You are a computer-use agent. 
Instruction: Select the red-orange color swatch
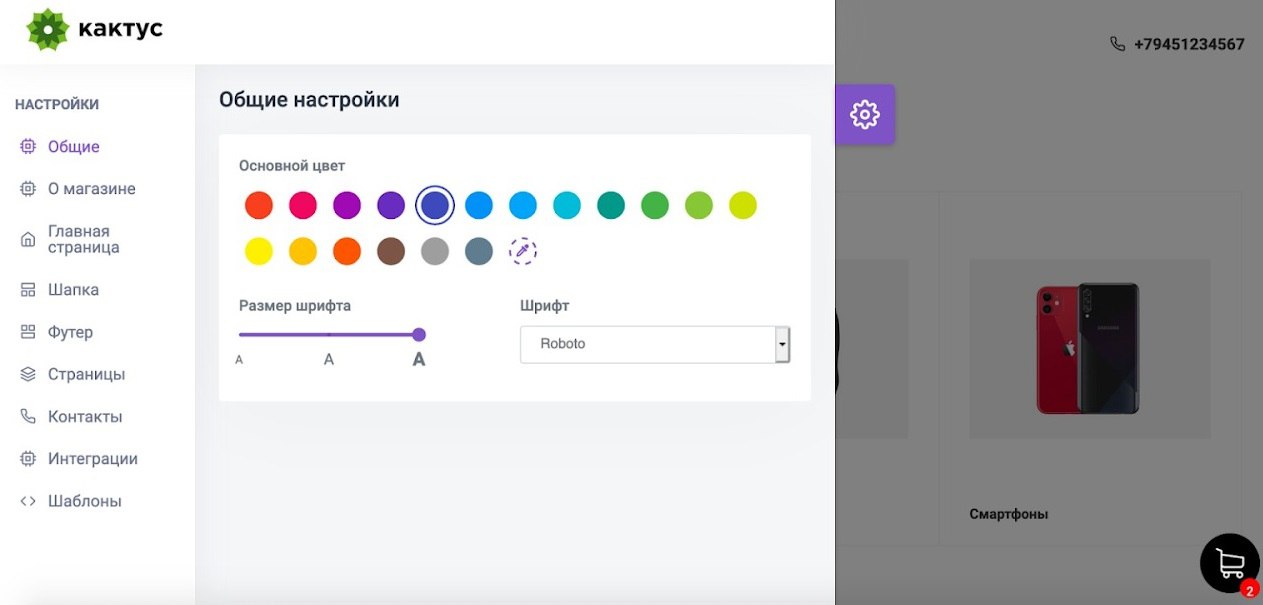pos(259,205)
